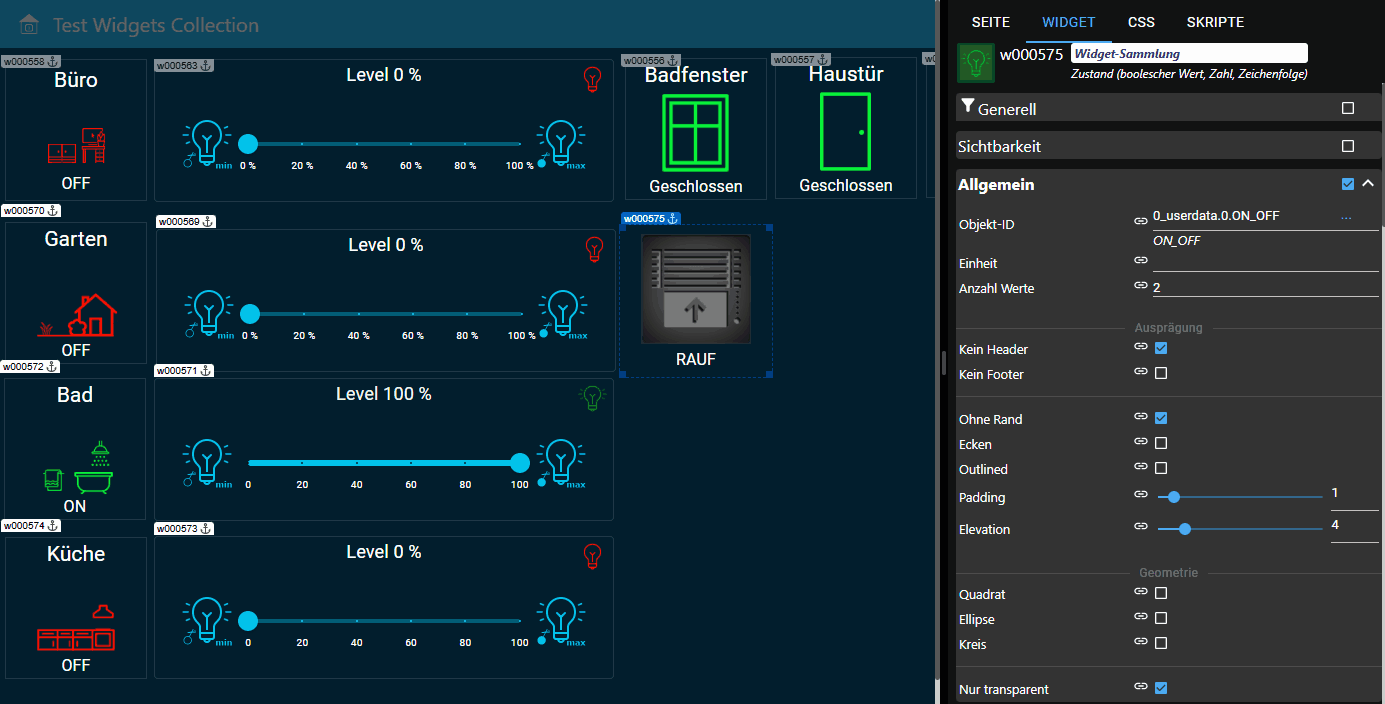1385x704 pixels.
Task: Click the link icon beside Objekt-ID
Action: [x=1140, y=220]
